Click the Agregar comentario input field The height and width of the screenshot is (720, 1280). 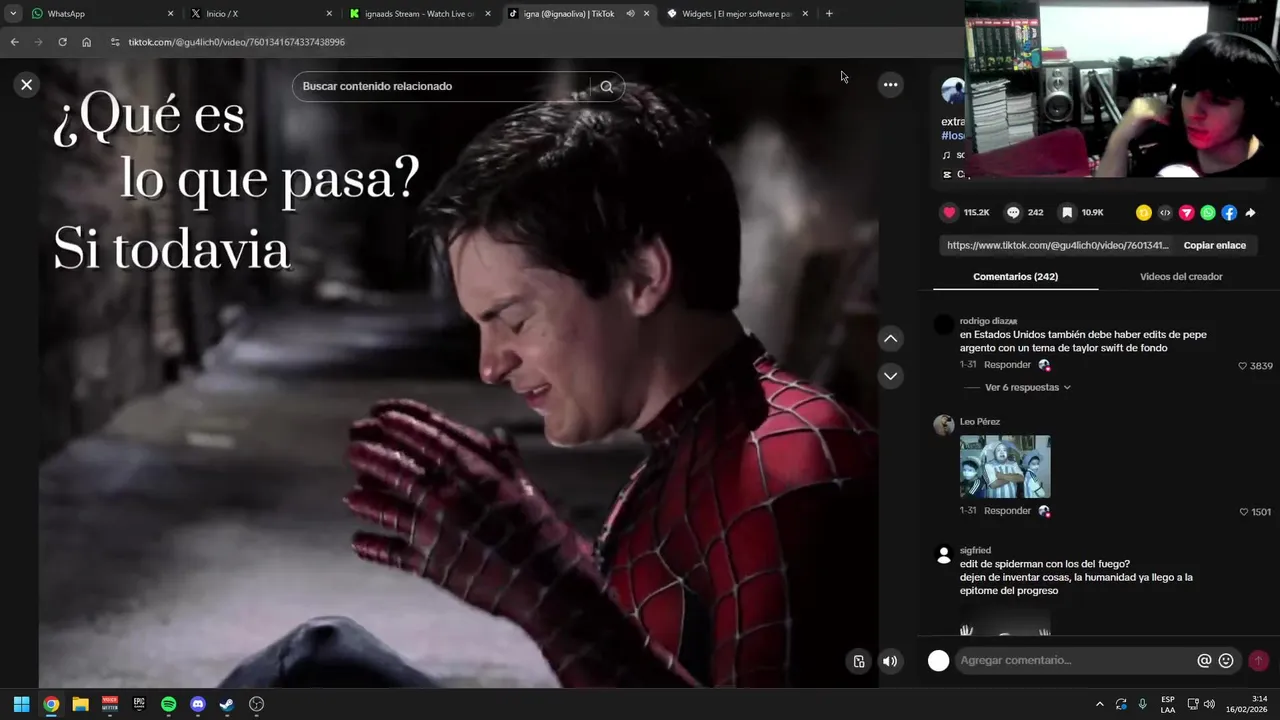[1075, 660]
